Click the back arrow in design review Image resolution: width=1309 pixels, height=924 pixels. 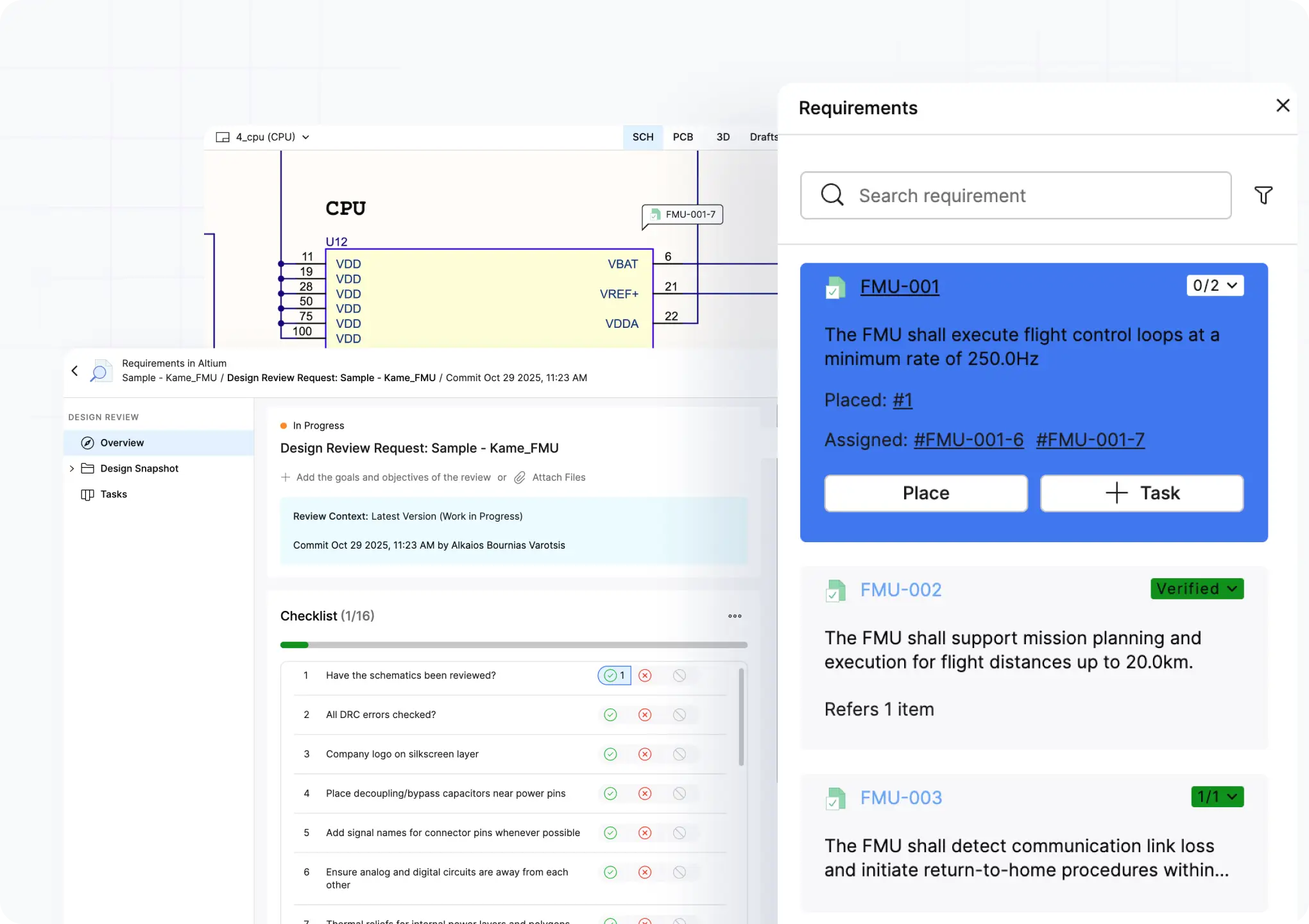tap(75, 371)
